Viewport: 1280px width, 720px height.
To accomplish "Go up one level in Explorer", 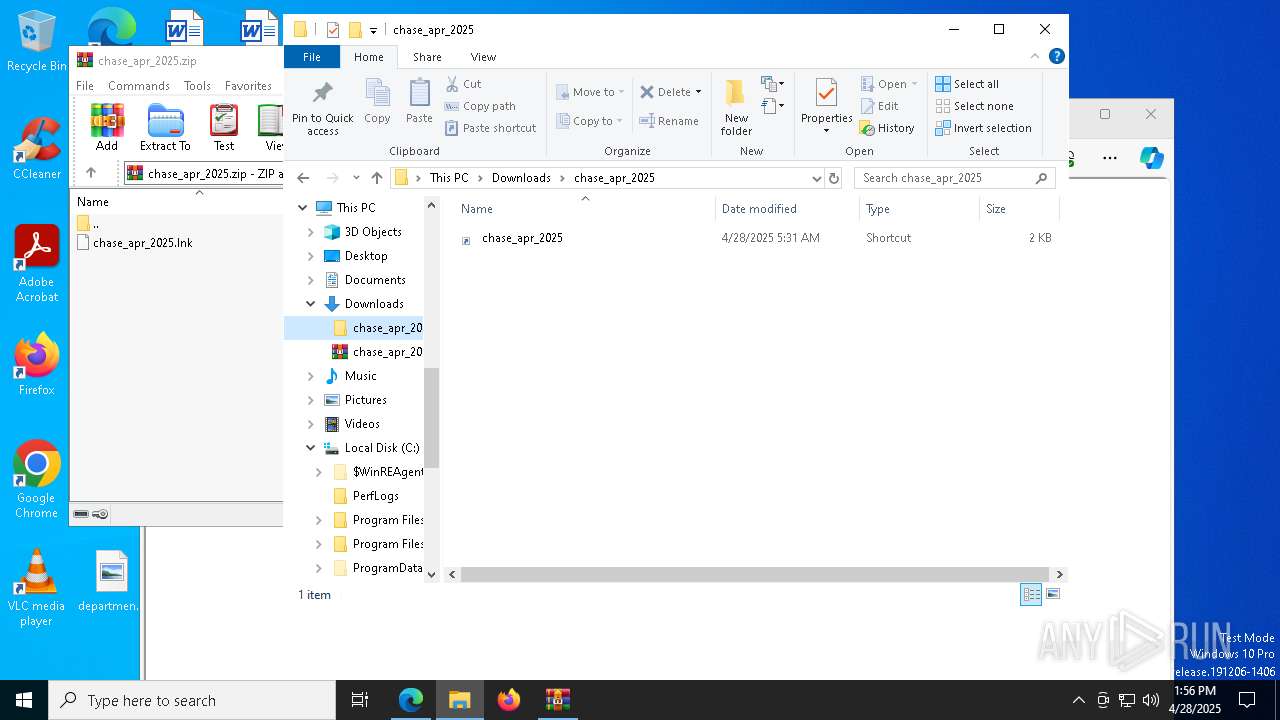I will [x=376, y=178].
